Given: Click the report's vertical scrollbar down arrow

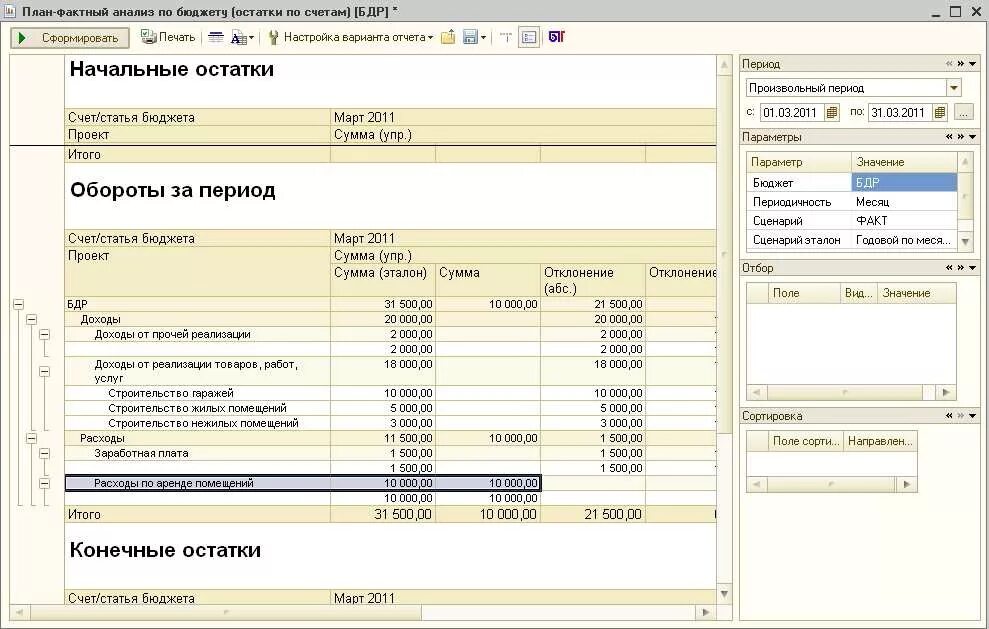Looking at the screenshot, I should [724, 594].
